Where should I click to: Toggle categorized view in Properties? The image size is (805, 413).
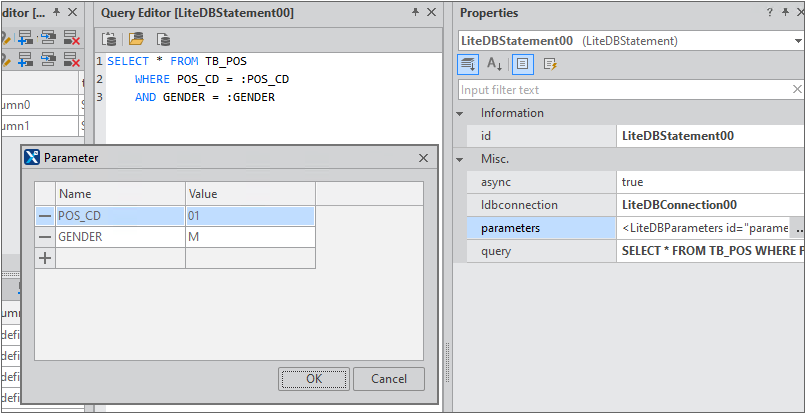coord(468,65)
